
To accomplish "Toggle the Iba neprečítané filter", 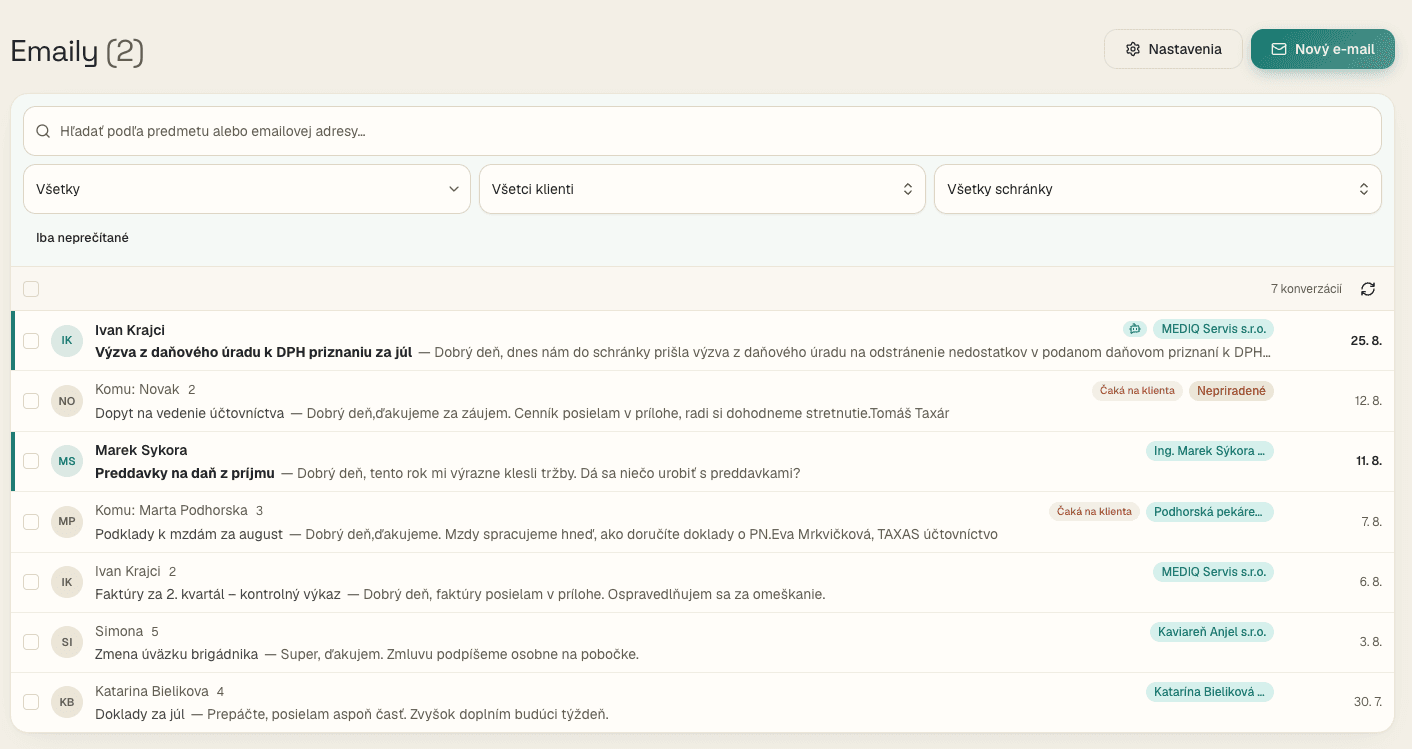I will [x=82, y=238].
